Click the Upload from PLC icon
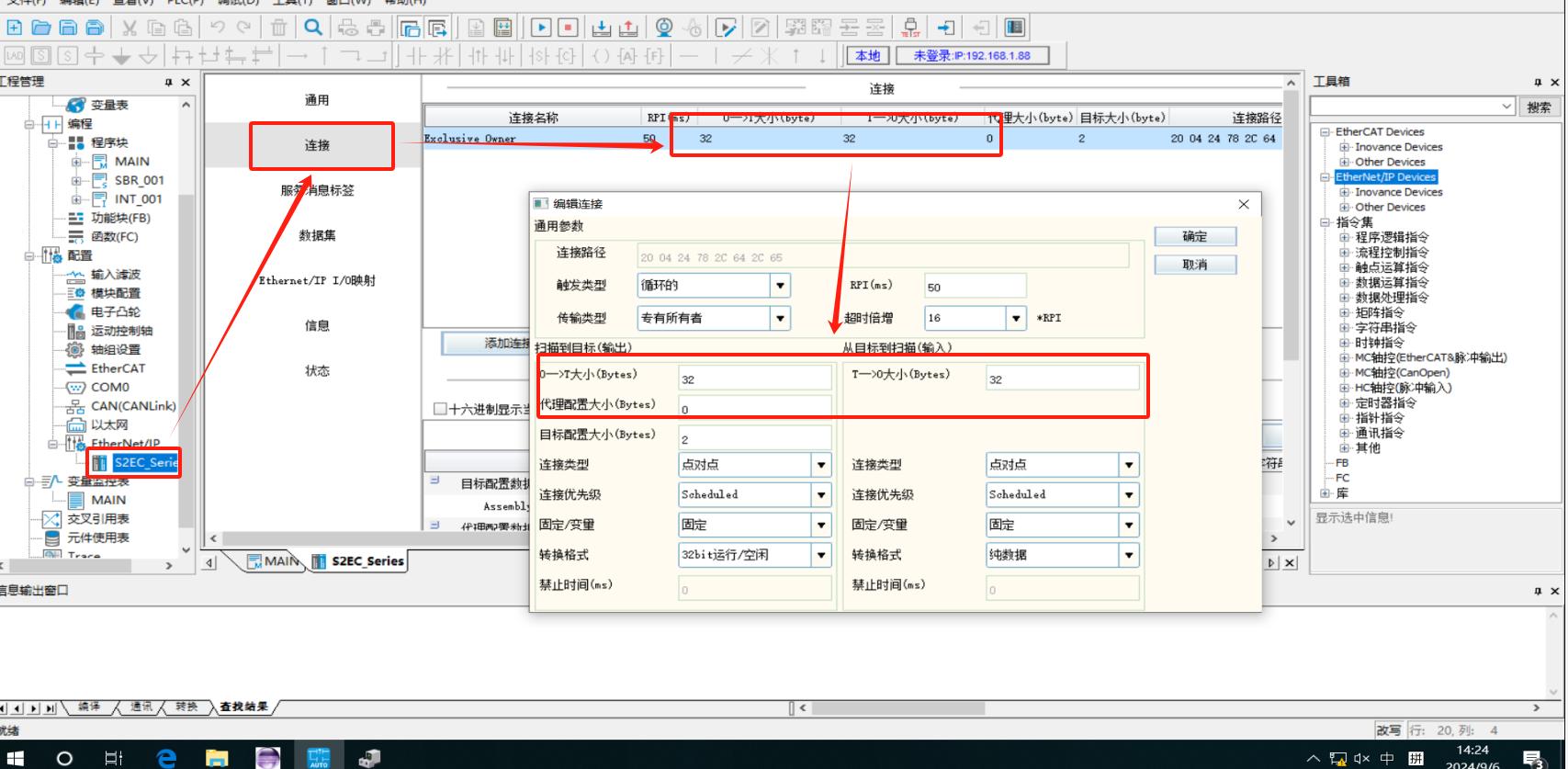Image resolution: width=1568 pixels, height=769 pixels. click(627, 28)
